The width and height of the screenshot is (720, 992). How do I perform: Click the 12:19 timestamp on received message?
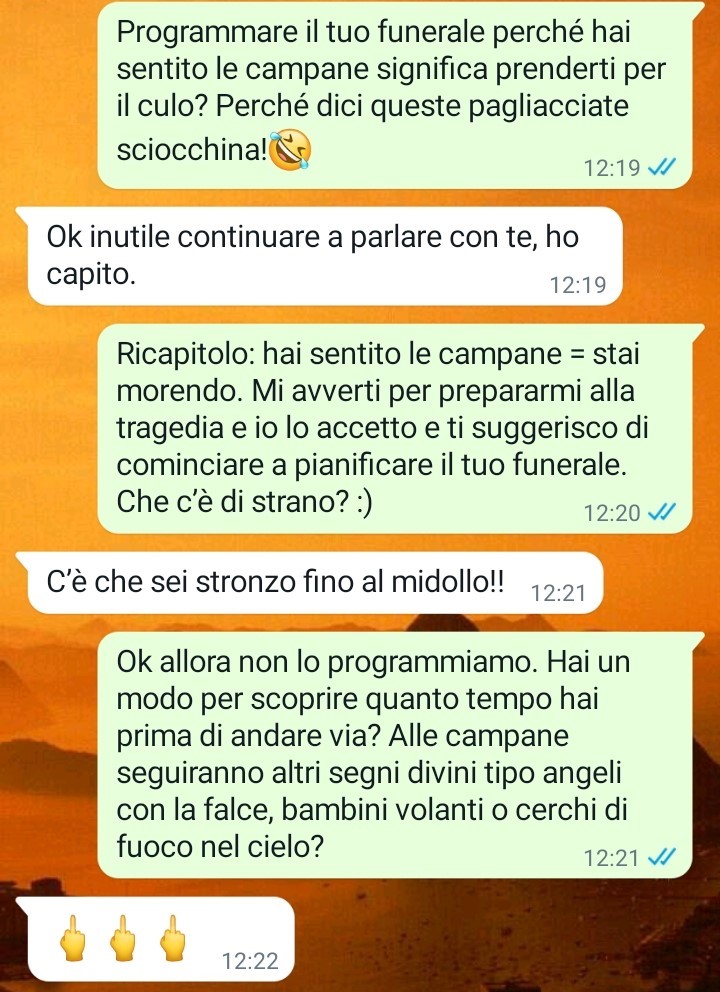578,285
